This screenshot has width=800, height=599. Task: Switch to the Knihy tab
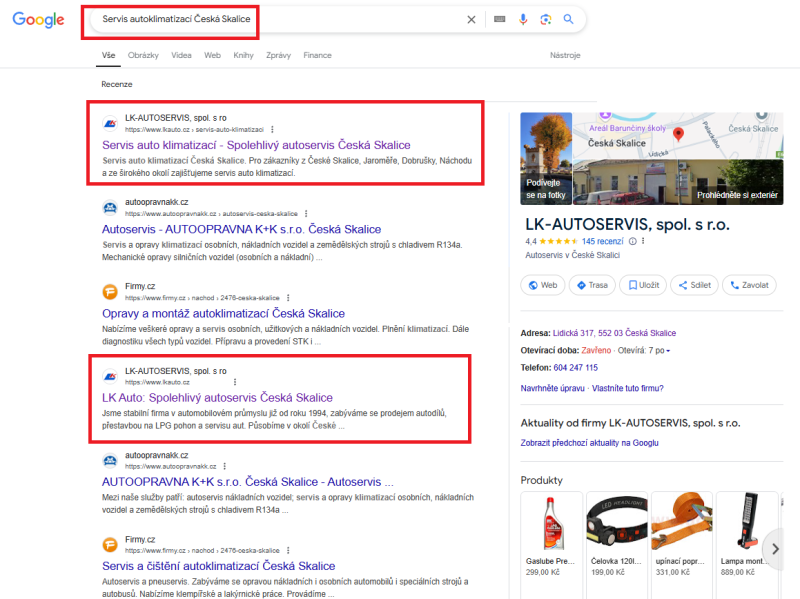pos(243,55)
